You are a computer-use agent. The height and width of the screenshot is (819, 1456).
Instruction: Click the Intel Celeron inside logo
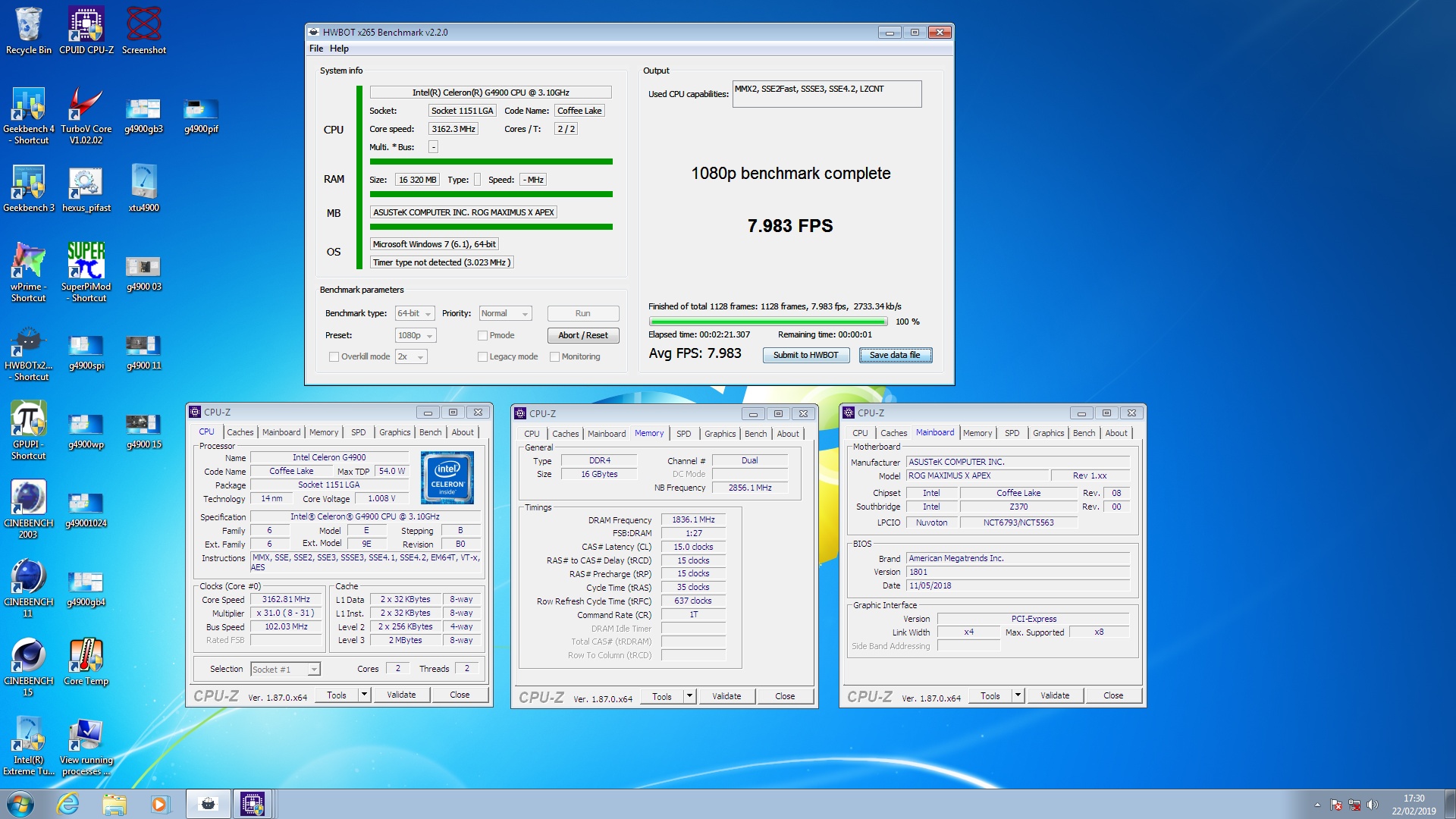tap(447, 477)
